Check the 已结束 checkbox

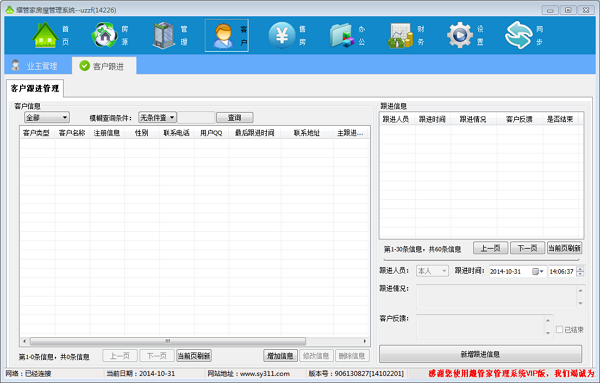coord(559,329)
